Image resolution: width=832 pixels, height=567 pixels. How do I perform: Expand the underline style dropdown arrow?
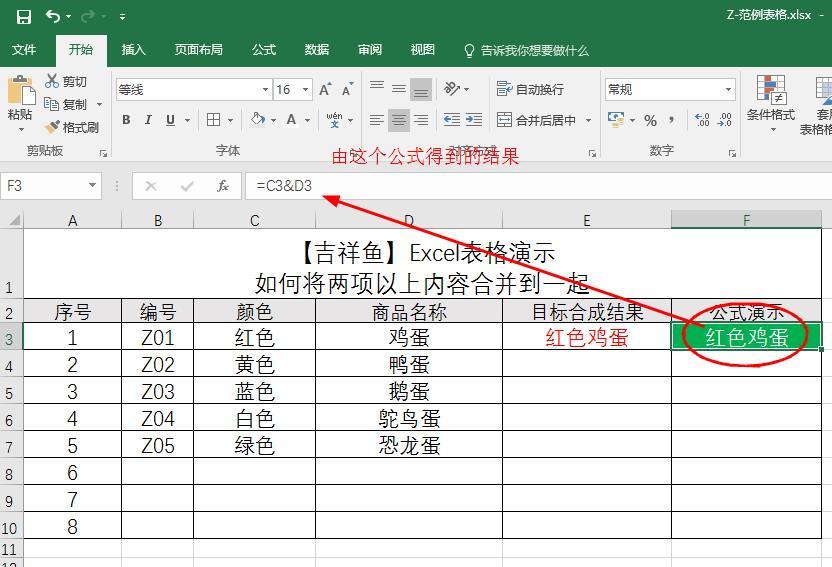pyautogui.click(x=187, y=120)
